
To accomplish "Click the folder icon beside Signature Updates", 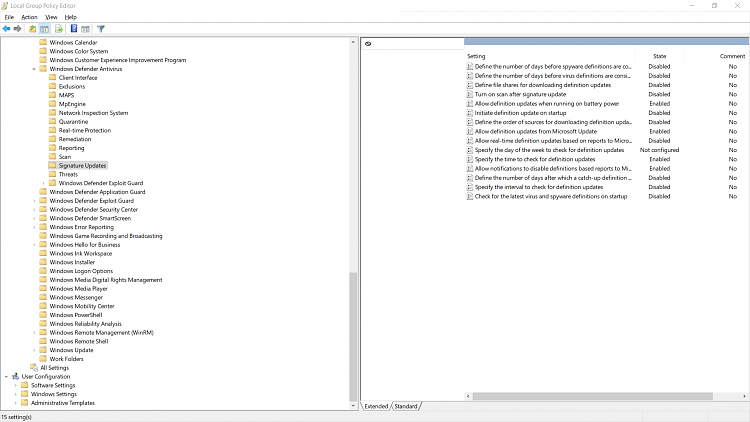I will tap(53, 165).
